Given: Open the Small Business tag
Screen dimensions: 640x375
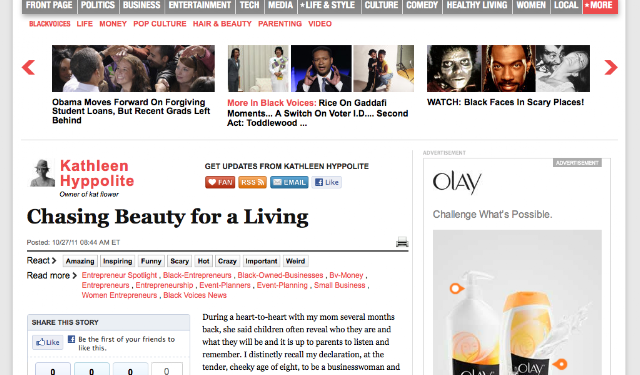Looking at the screenshot, I should [340, 285].
